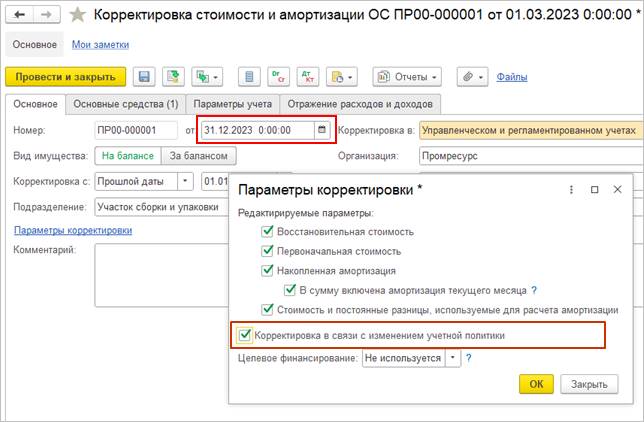Viewport: 644px width, 422px height.
Task: Close the Параметры корректировки dialog
Action: [617, 189]
